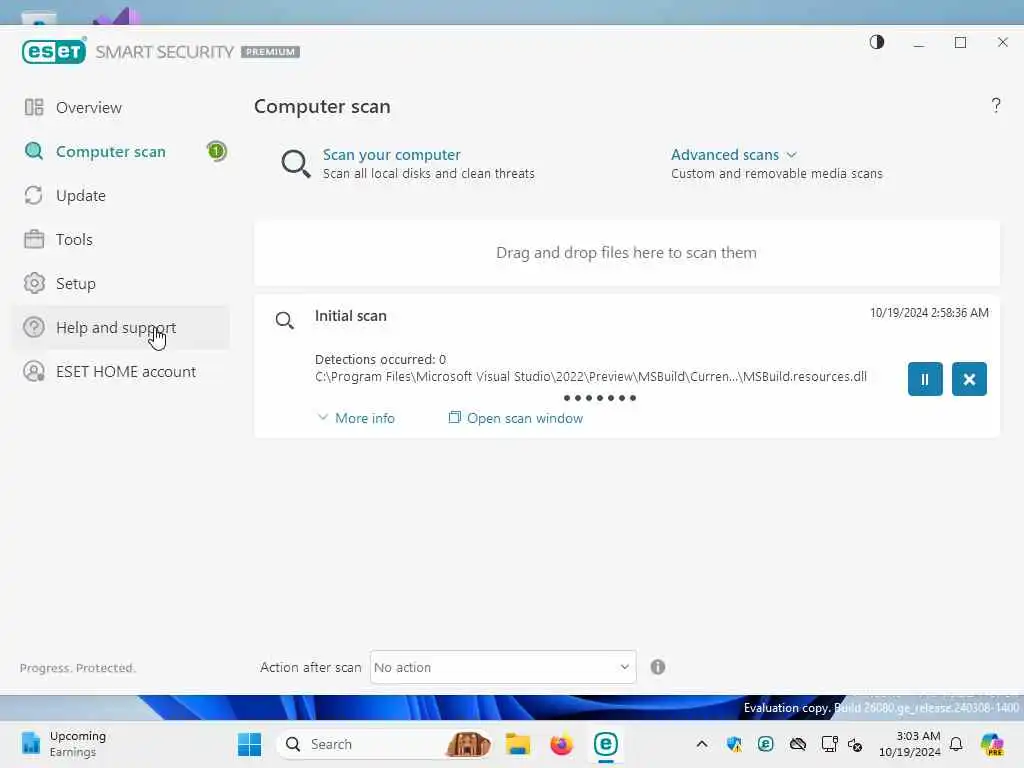The height and width of the screenshot is (768, 1024).
Task: Start Scan your computer
Action: click(391, 155)
